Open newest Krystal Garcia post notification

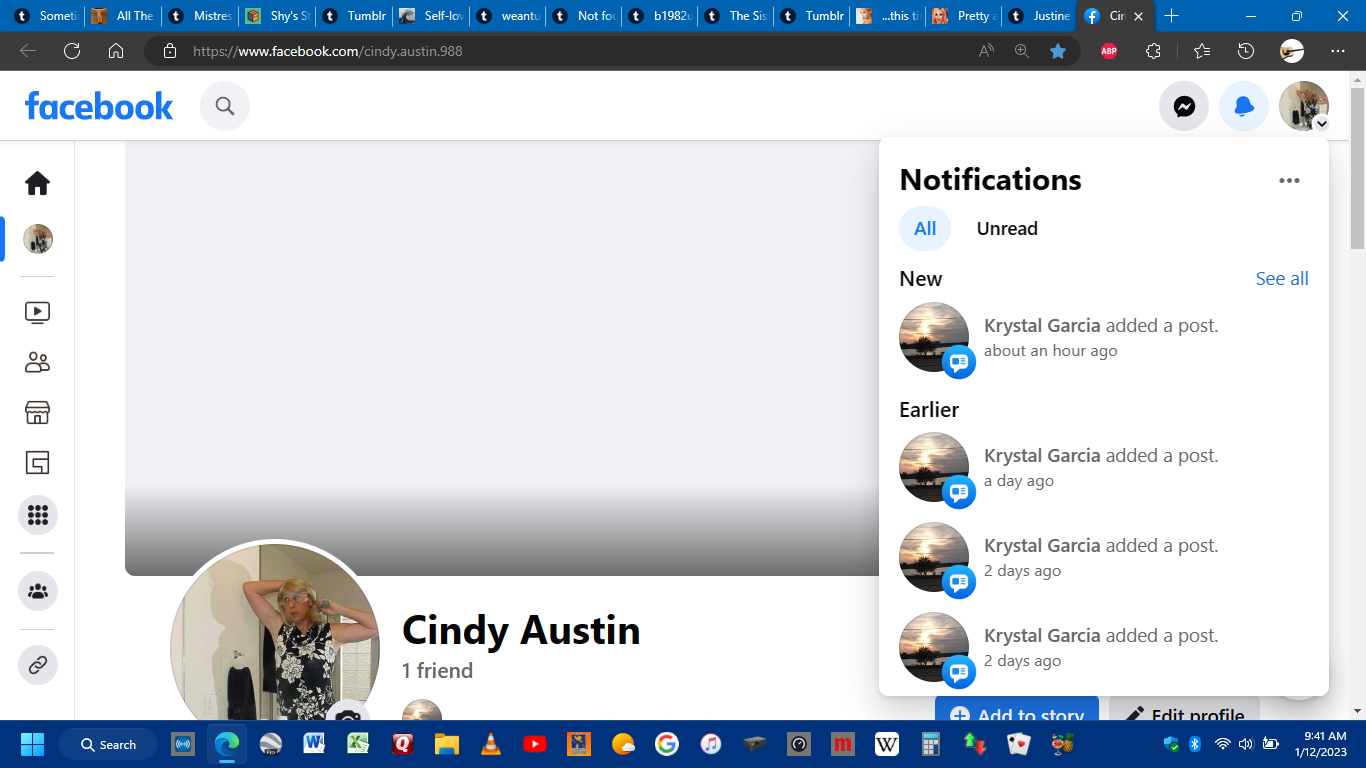[1100, 337]
